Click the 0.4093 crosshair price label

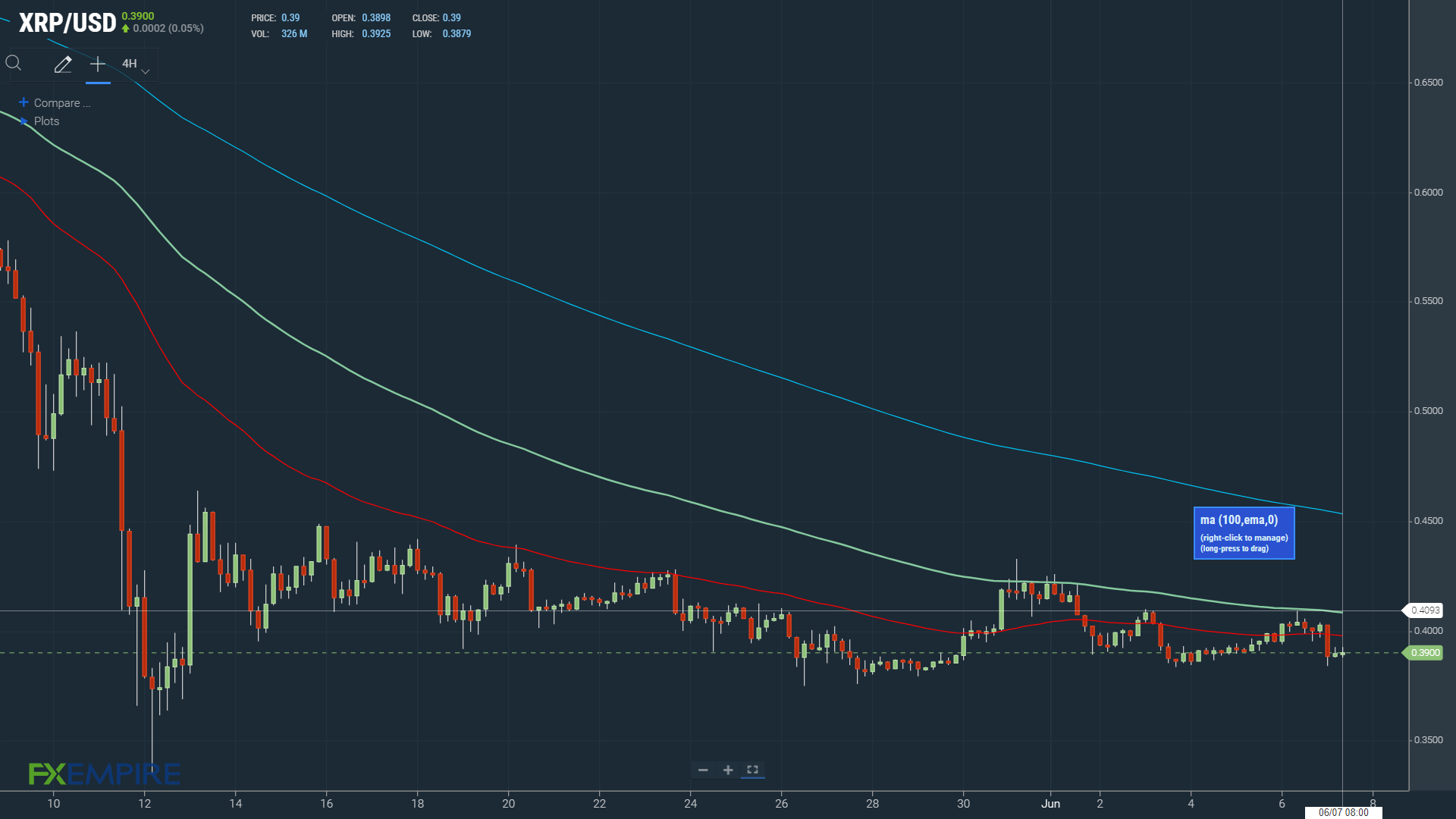[1425, 610]
